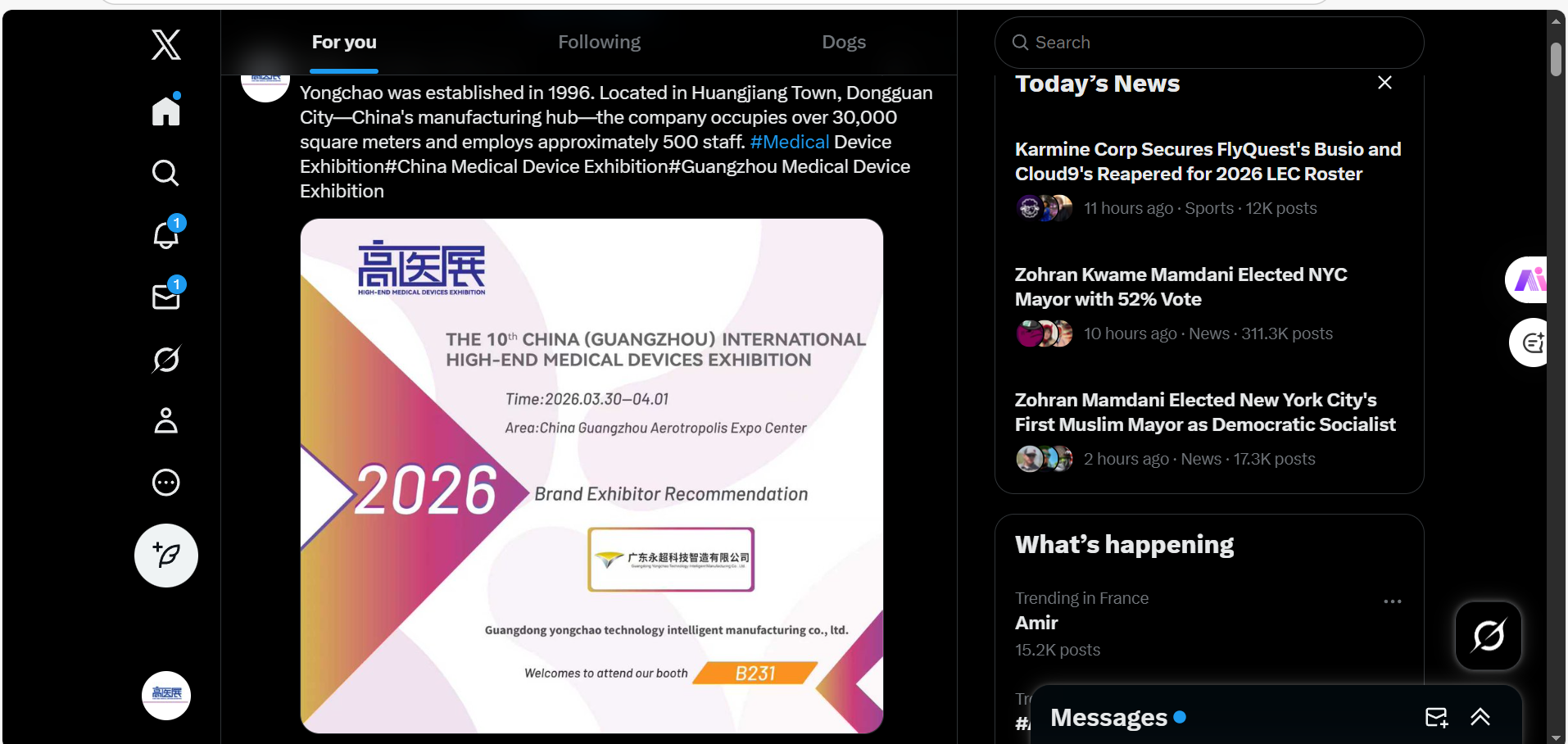Click the compose post feather button

tap(166, 556)
